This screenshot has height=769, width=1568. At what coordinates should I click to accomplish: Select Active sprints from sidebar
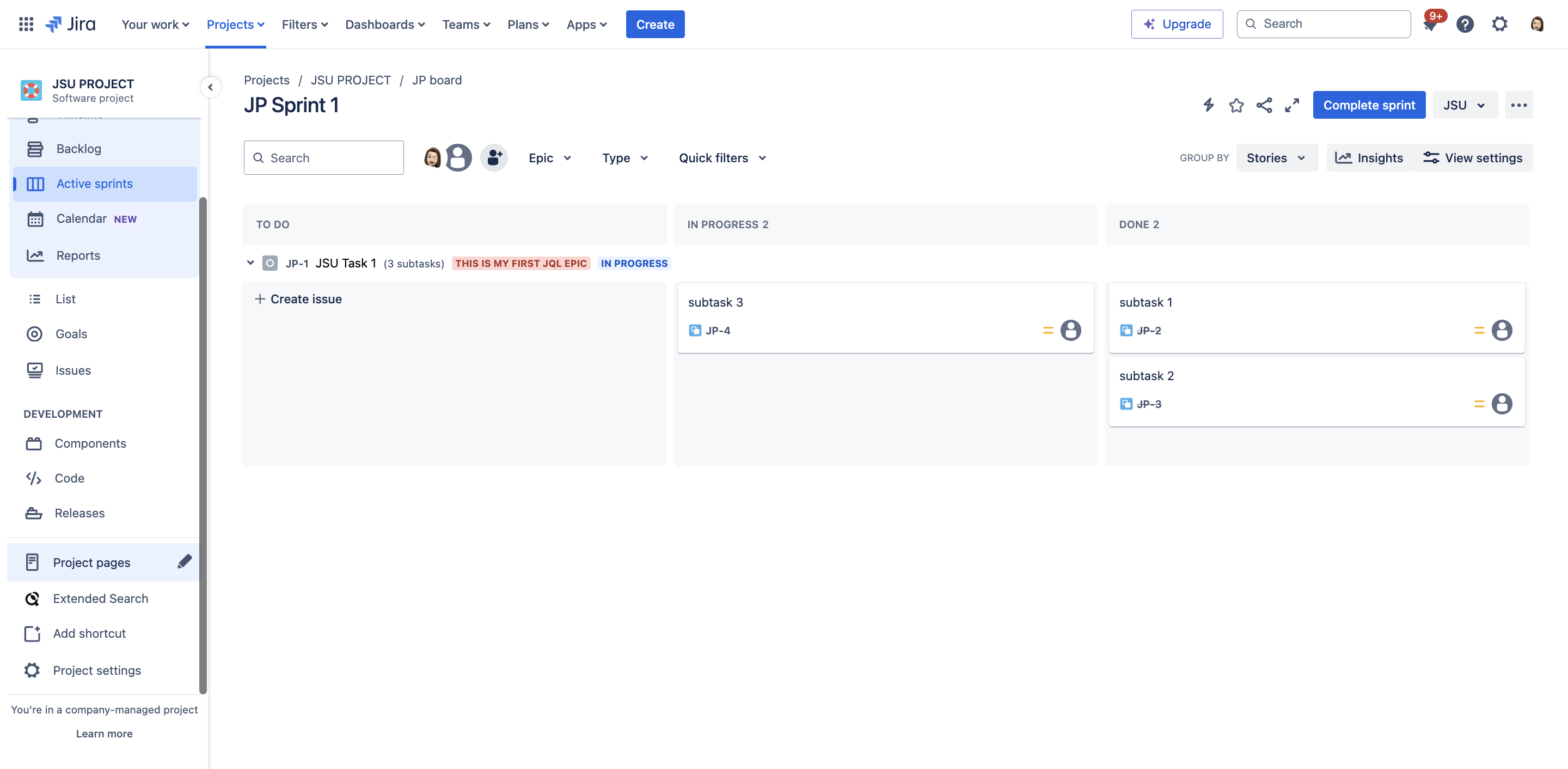(x=94, y=184)
